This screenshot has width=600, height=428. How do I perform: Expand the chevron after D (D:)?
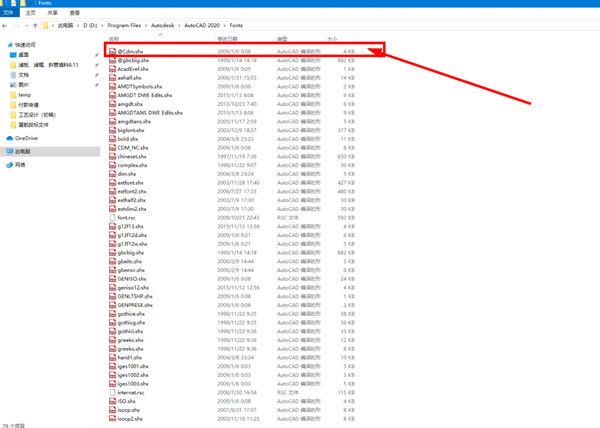point(103,26)
